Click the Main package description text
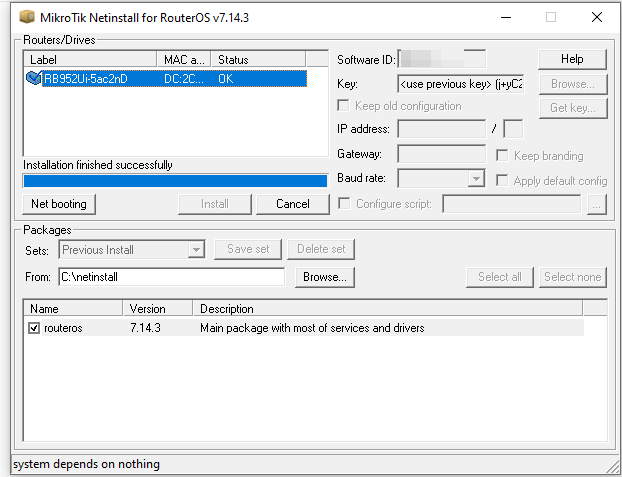 click(x=312, y=328)
